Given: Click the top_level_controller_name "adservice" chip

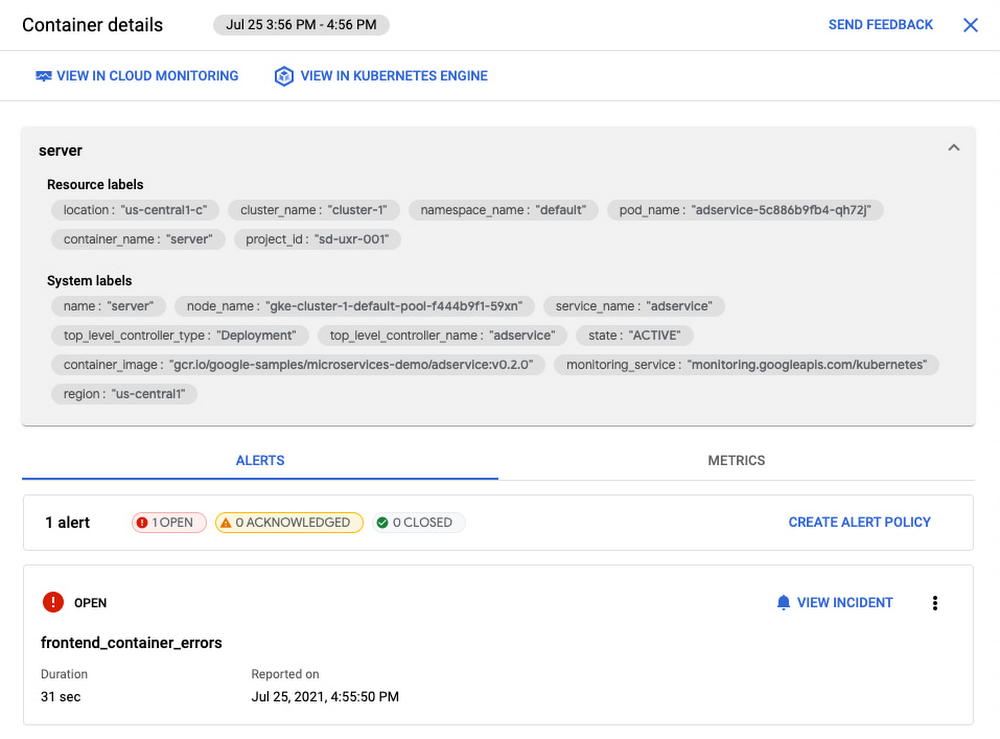Looking at the screenshot, I should click(443, 335).
